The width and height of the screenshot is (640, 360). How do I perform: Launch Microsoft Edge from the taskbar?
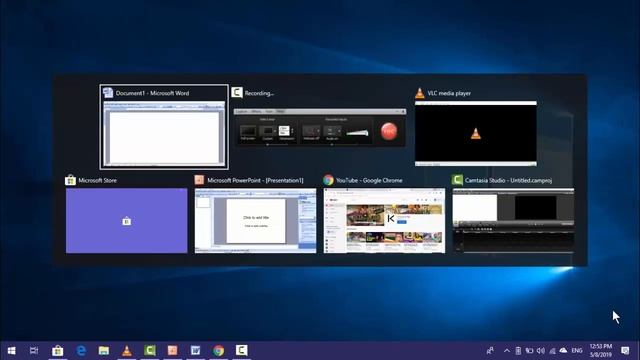click(81, 351)
